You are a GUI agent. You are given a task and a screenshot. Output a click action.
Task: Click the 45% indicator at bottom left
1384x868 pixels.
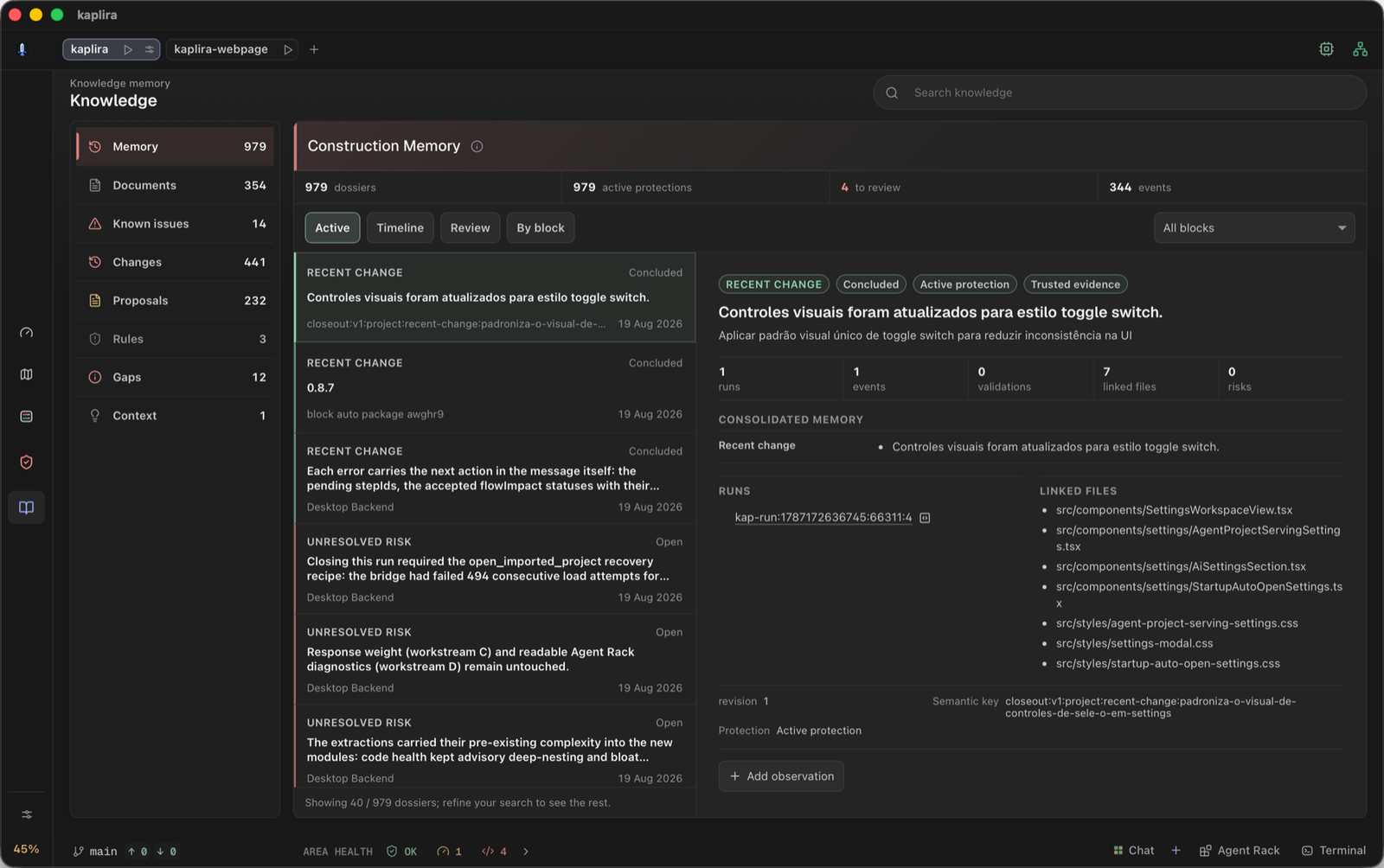26,849
